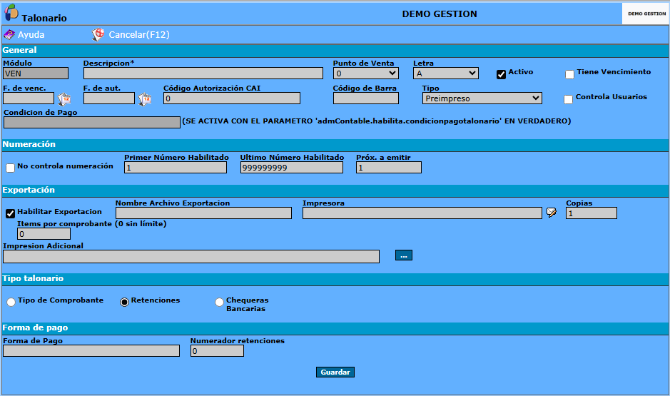Click F. de venc. date field
Screen dimensions: 670x396
tap(29, 98)
